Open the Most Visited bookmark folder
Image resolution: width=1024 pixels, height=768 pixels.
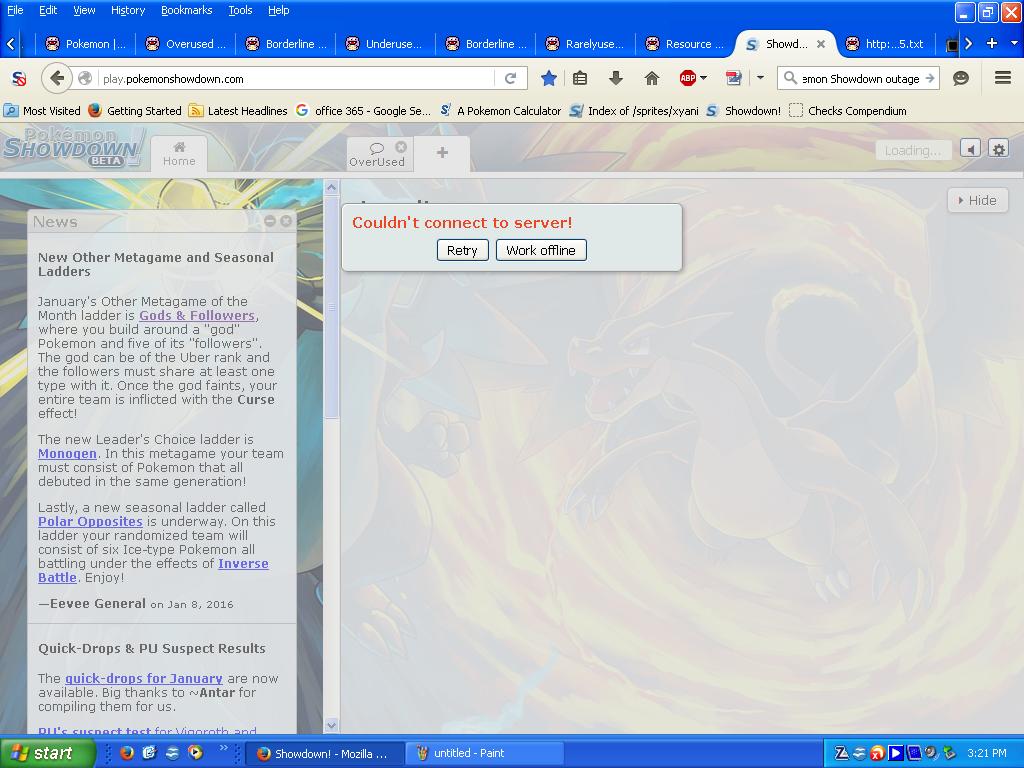(x=42, y=110)
